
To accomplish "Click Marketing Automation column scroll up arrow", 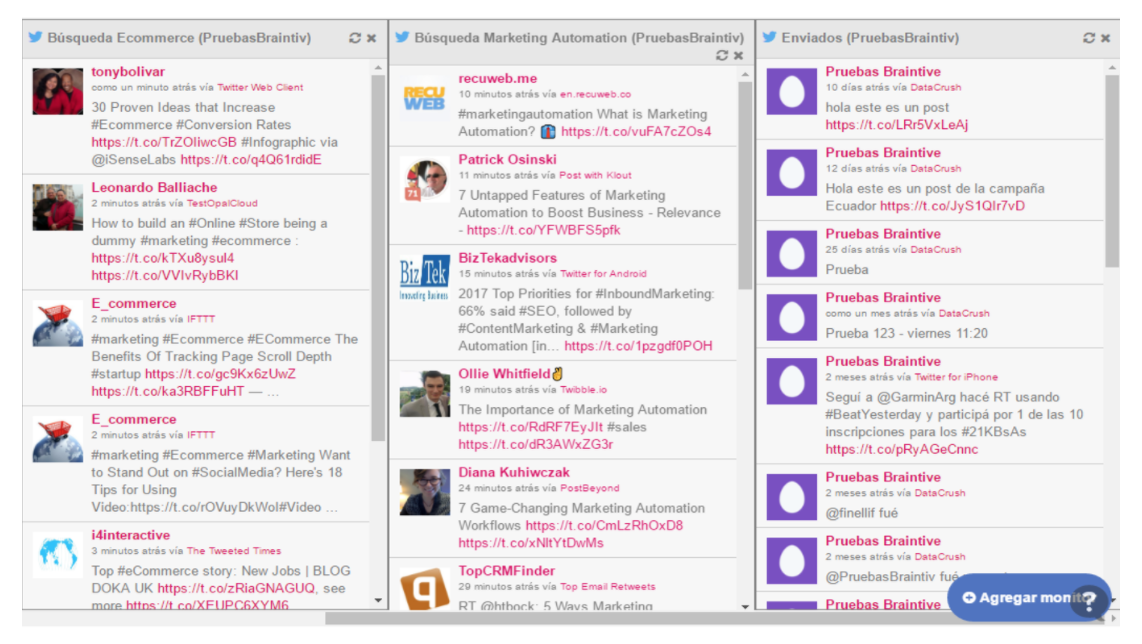I will coord(745,74).
